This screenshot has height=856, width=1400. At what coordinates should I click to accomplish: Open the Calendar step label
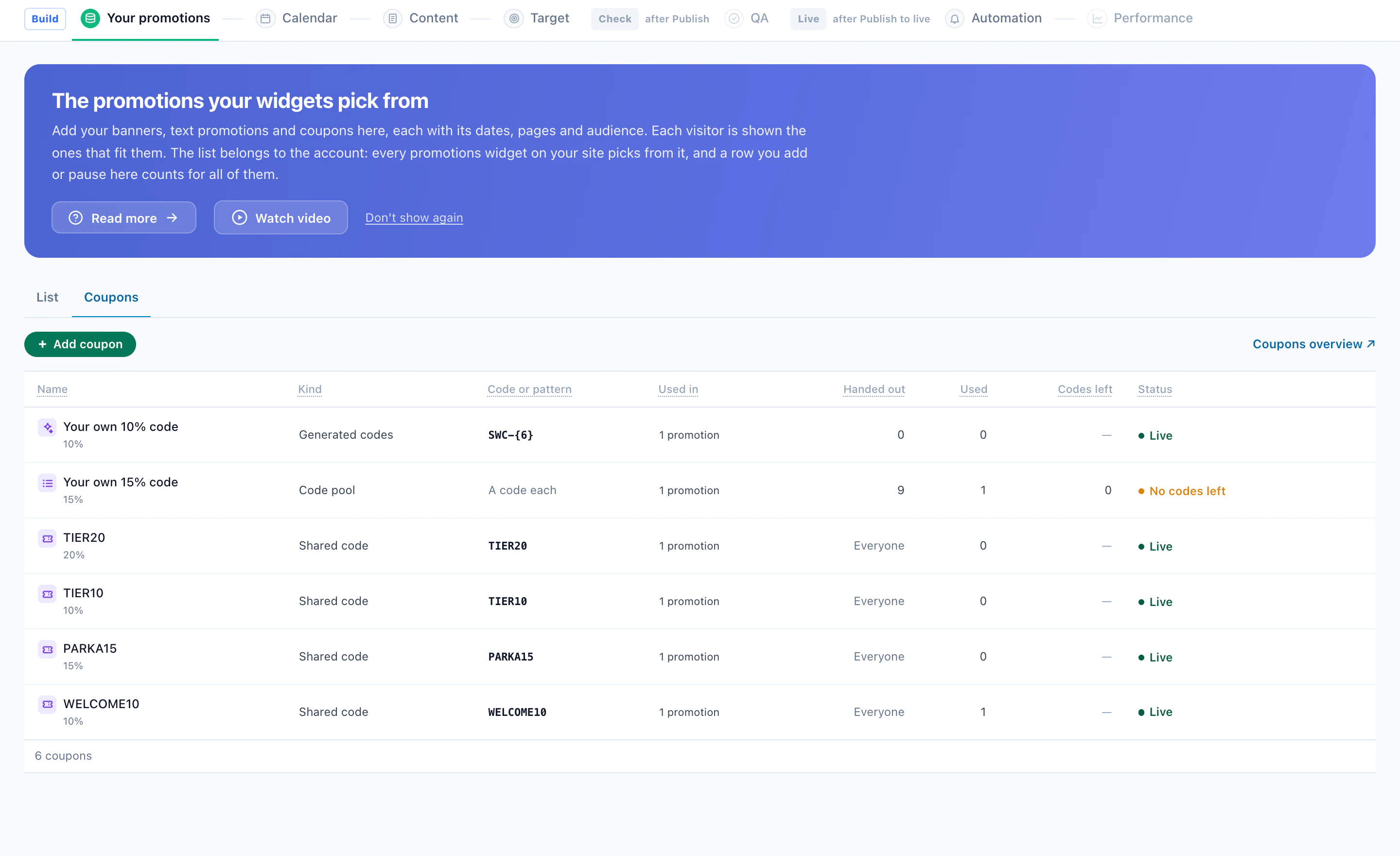click(x=310, y=18)
